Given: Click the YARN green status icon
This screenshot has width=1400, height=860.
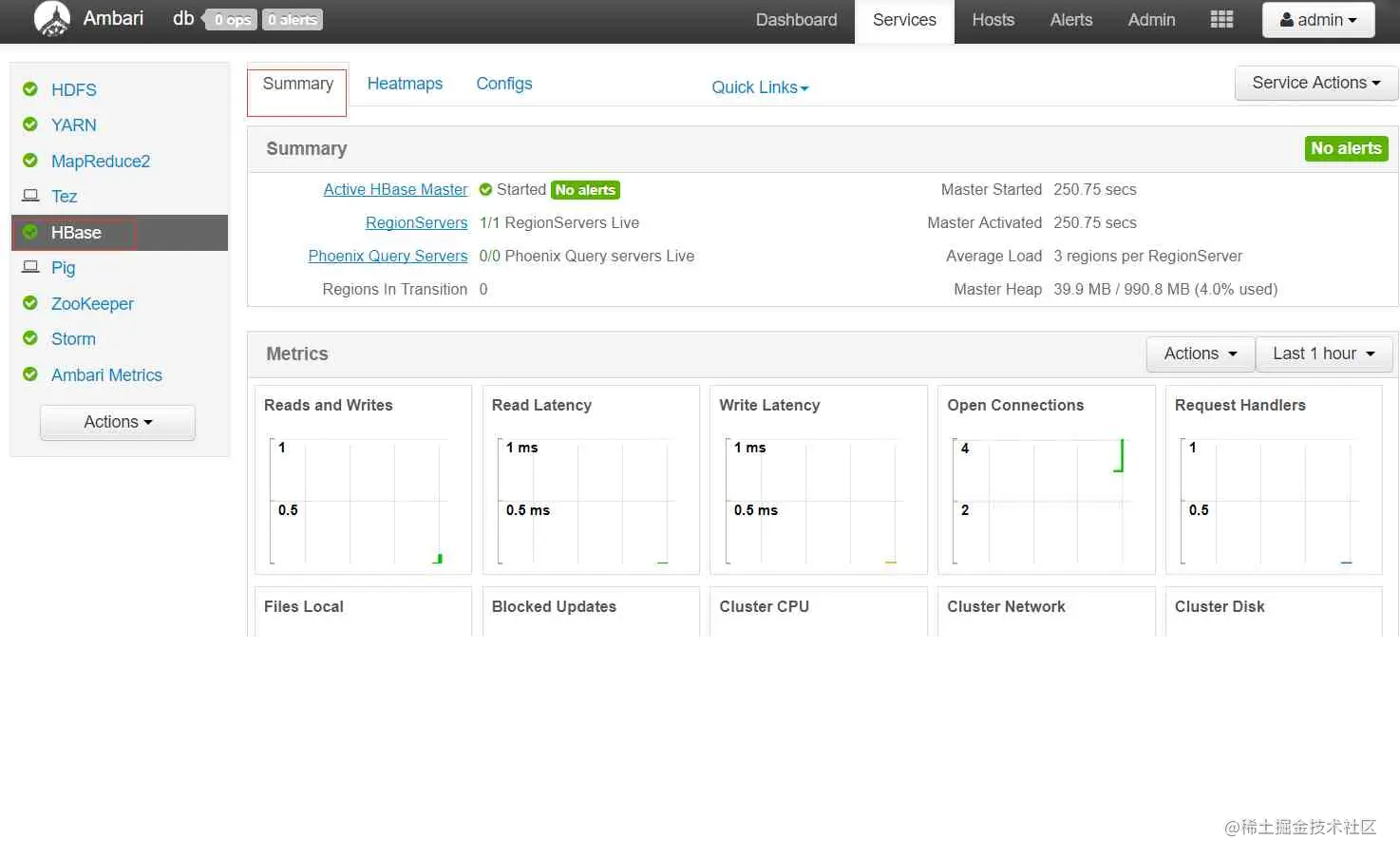Looking at the screenshot, I should 30,124.
